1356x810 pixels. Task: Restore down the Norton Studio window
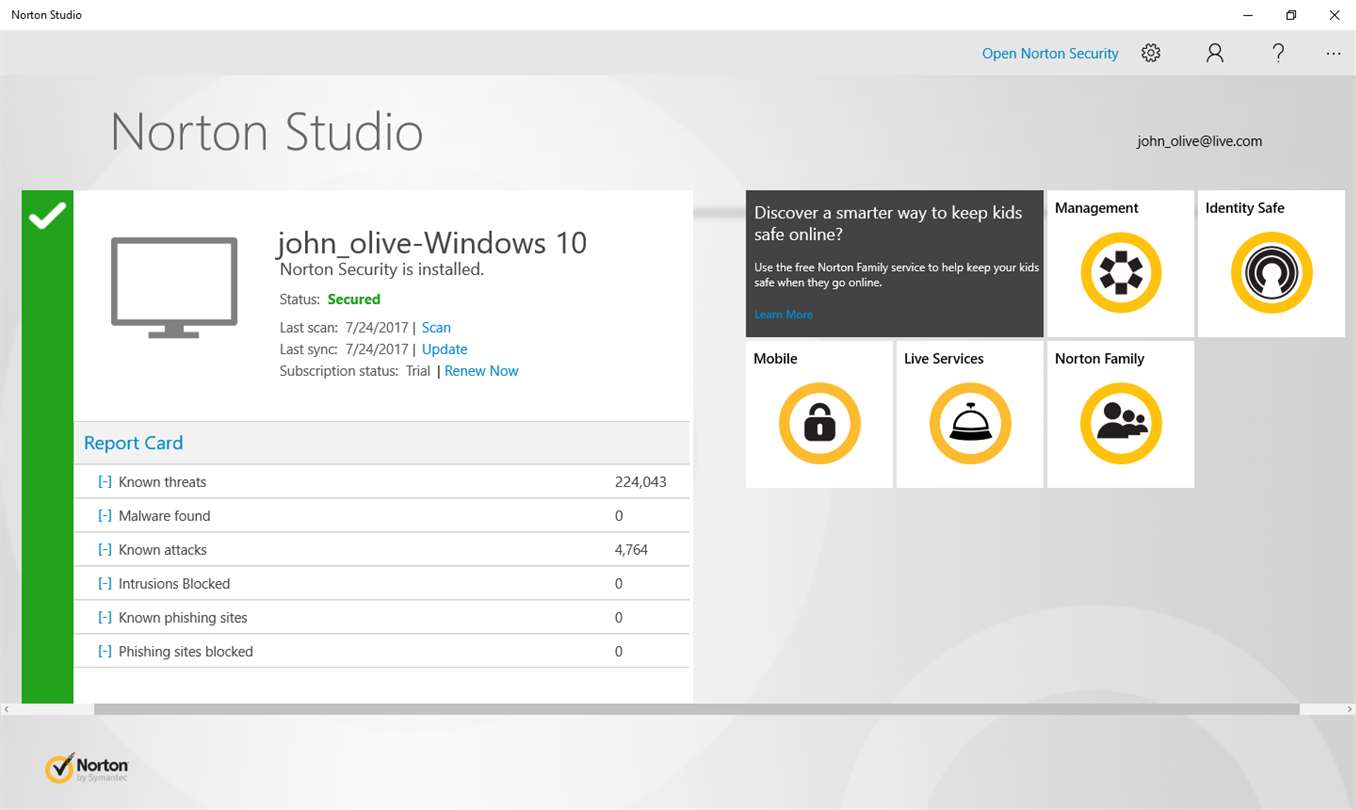click(x=1291, y=15)
